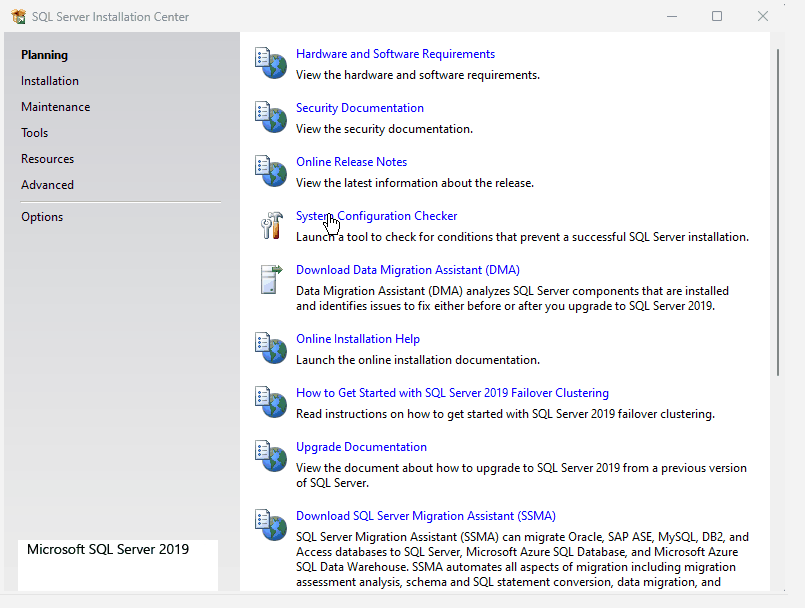Viewport: 805px width, 608px height.
Task: Click the text 'View the hardware and software requirements.'
Action: (x=418, y=75)
